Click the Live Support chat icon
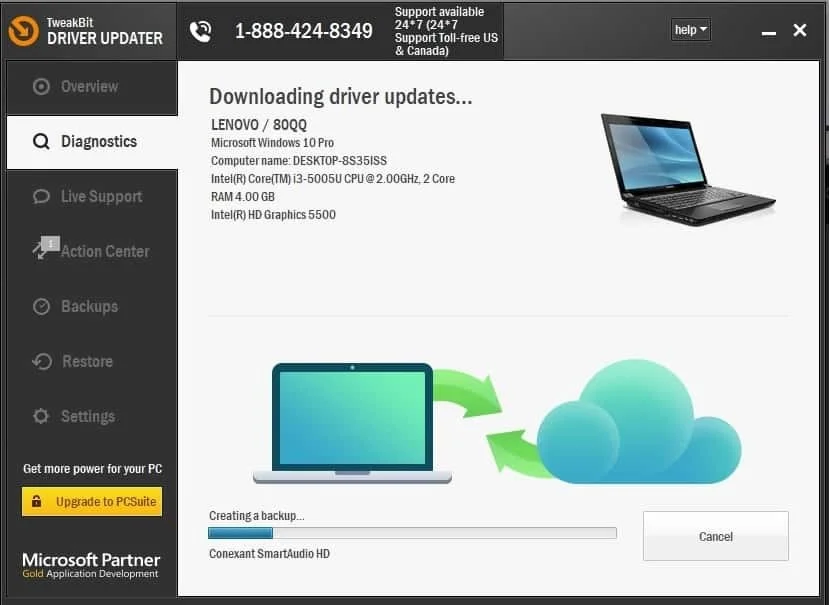Viewport: 829px width, 605px height. 41,197
